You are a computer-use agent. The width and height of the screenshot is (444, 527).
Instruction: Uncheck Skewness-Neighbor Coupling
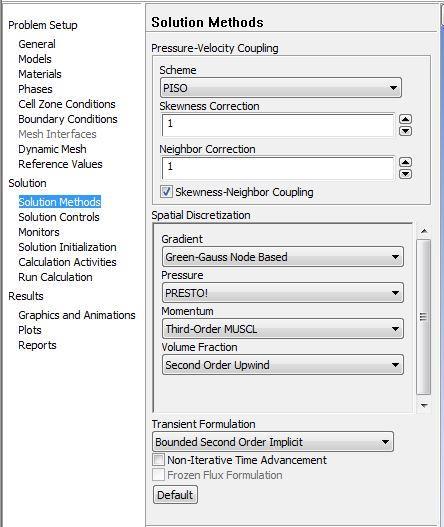tap(166, 192)
